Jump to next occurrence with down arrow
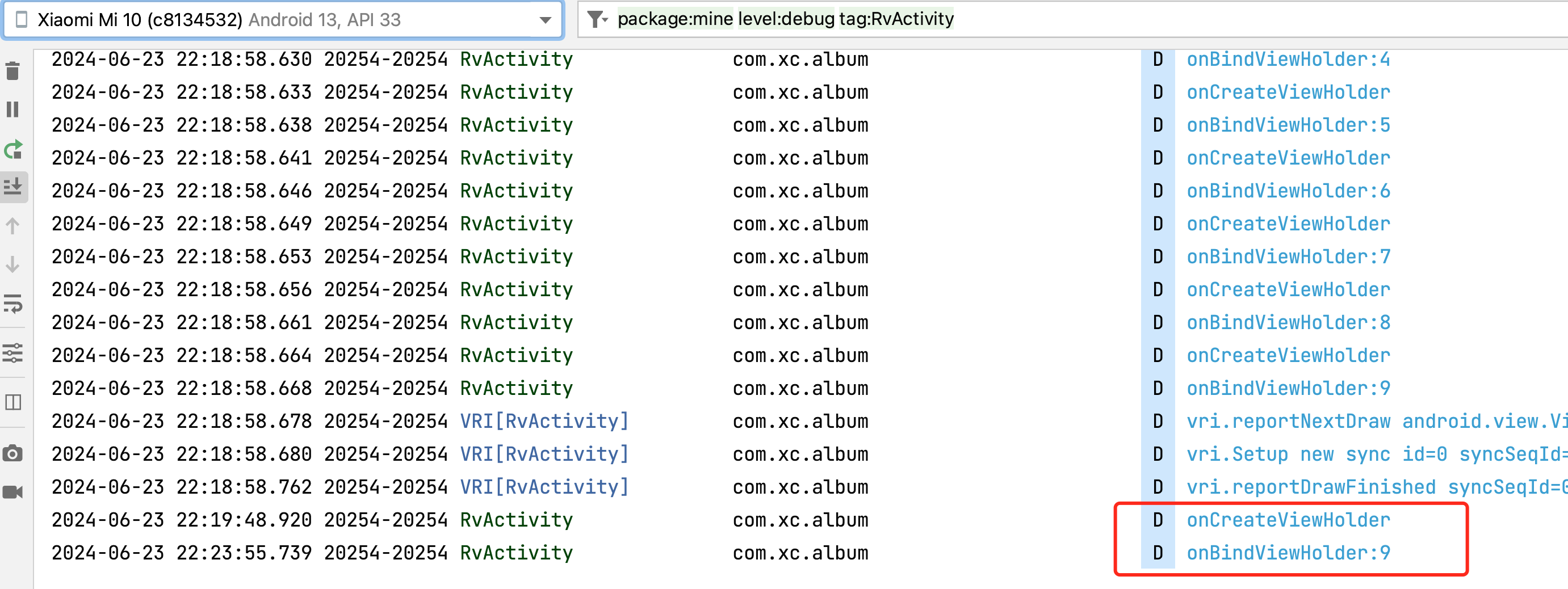Screen dimensions: 1568x589 [13, 264]
